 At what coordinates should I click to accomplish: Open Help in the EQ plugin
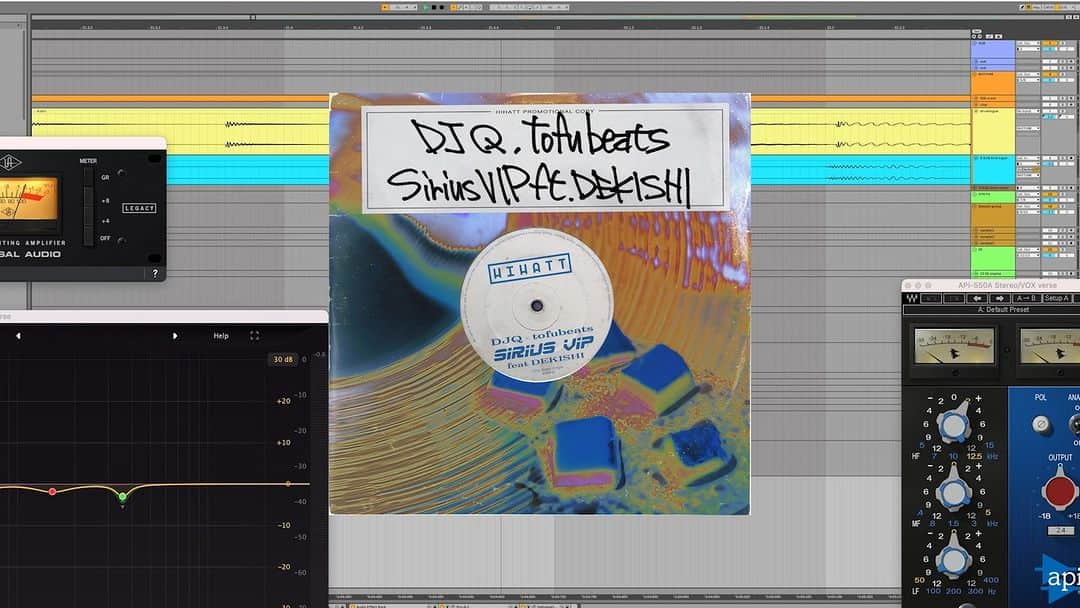click(x=220, y=336)
